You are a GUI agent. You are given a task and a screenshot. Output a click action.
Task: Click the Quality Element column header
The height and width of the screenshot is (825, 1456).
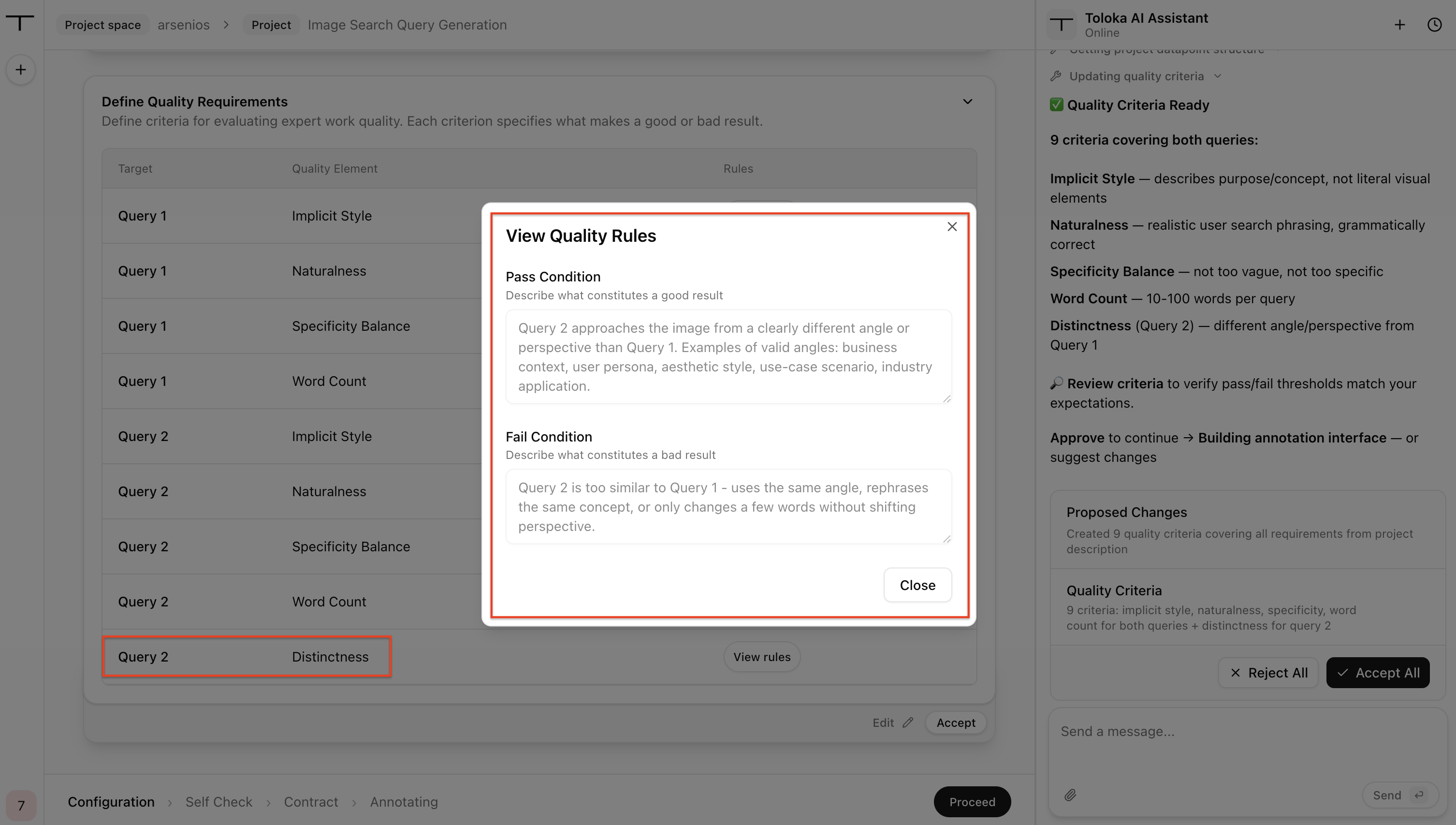click(x=335, y=168)
